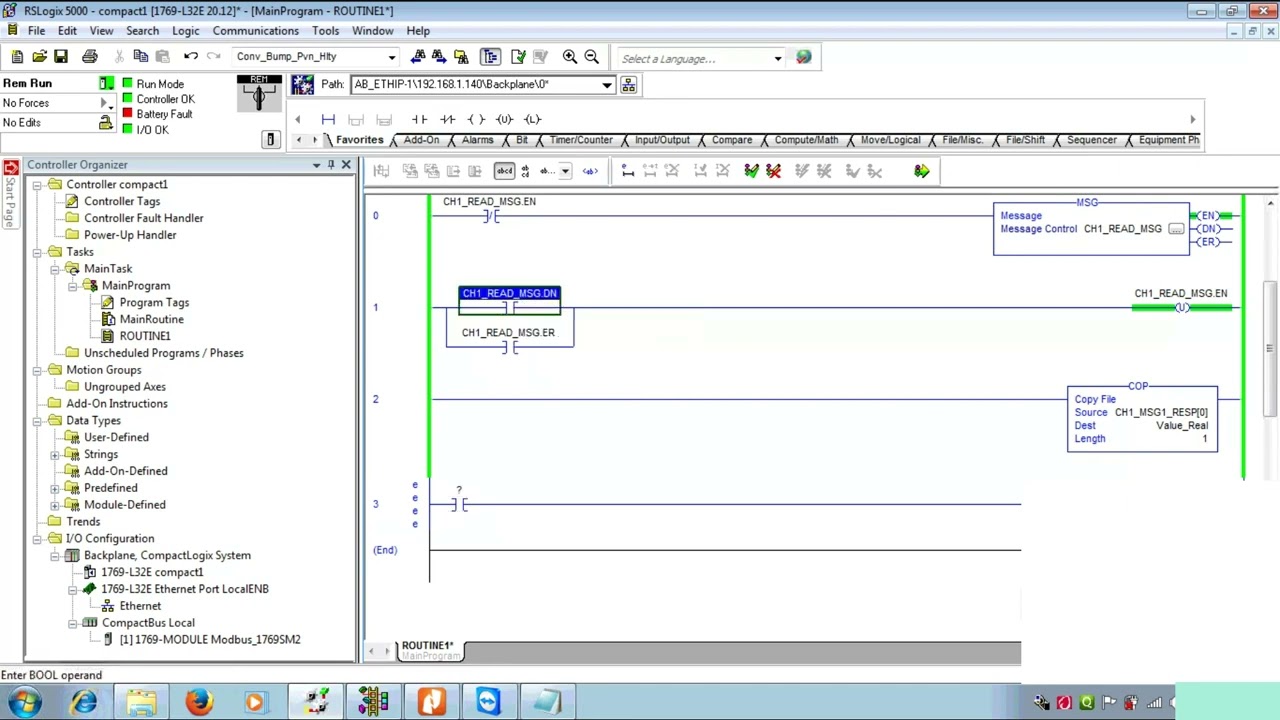Expand the communication Path dropdown

[607, 85]
